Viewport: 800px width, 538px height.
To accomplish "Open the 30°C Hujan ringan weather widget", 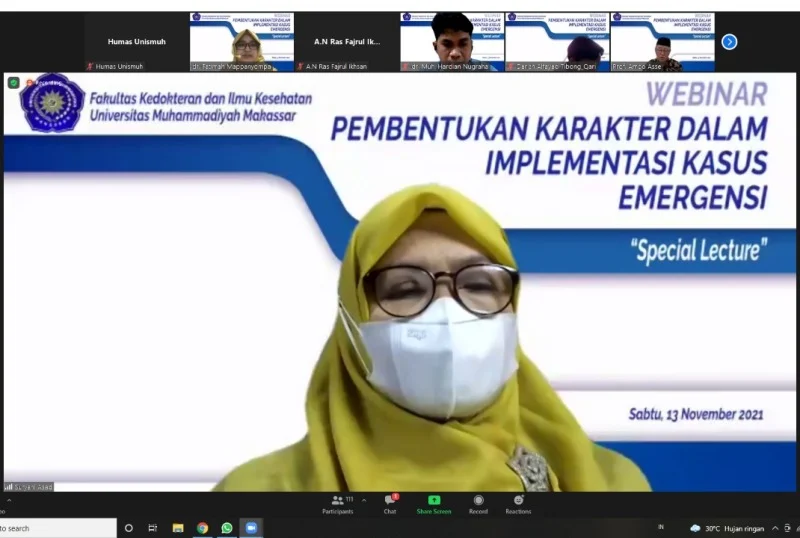I will pyautogui.click(x=727, y=528).
